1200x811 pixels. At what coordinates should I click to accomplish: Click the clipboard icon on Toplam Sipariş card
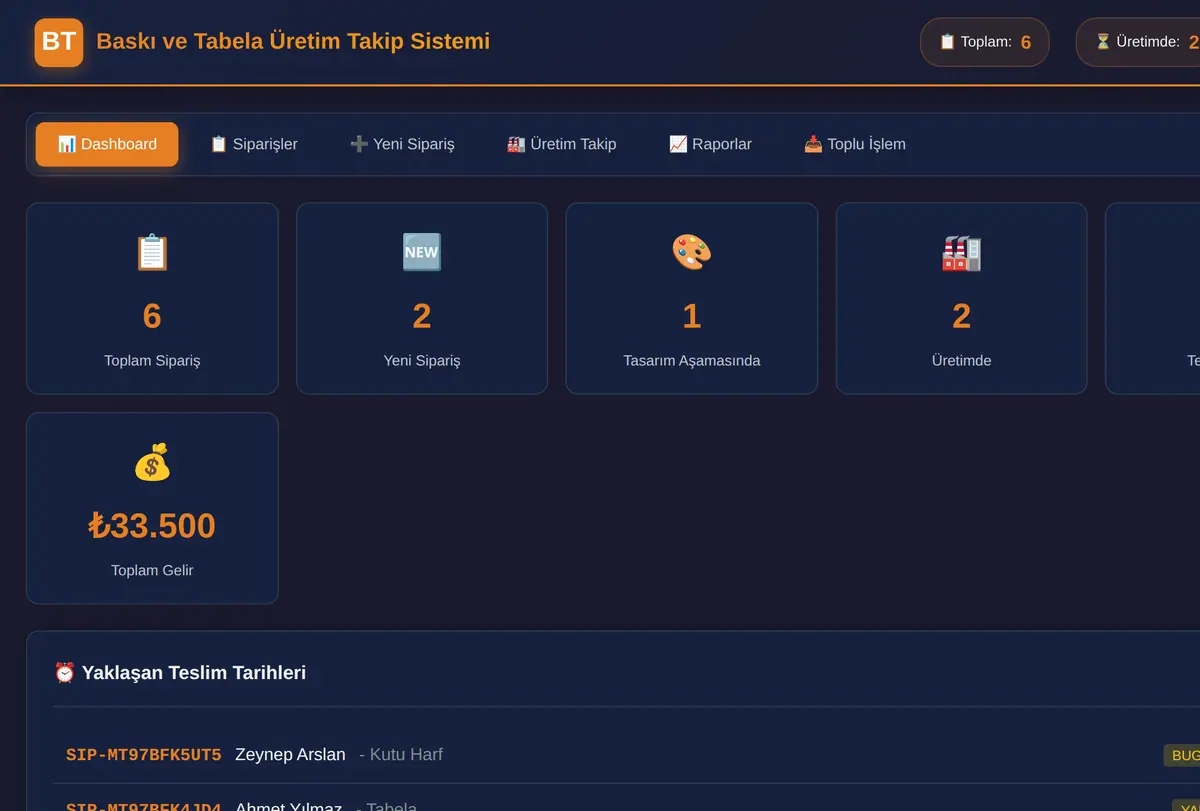(x=152, y=252)
